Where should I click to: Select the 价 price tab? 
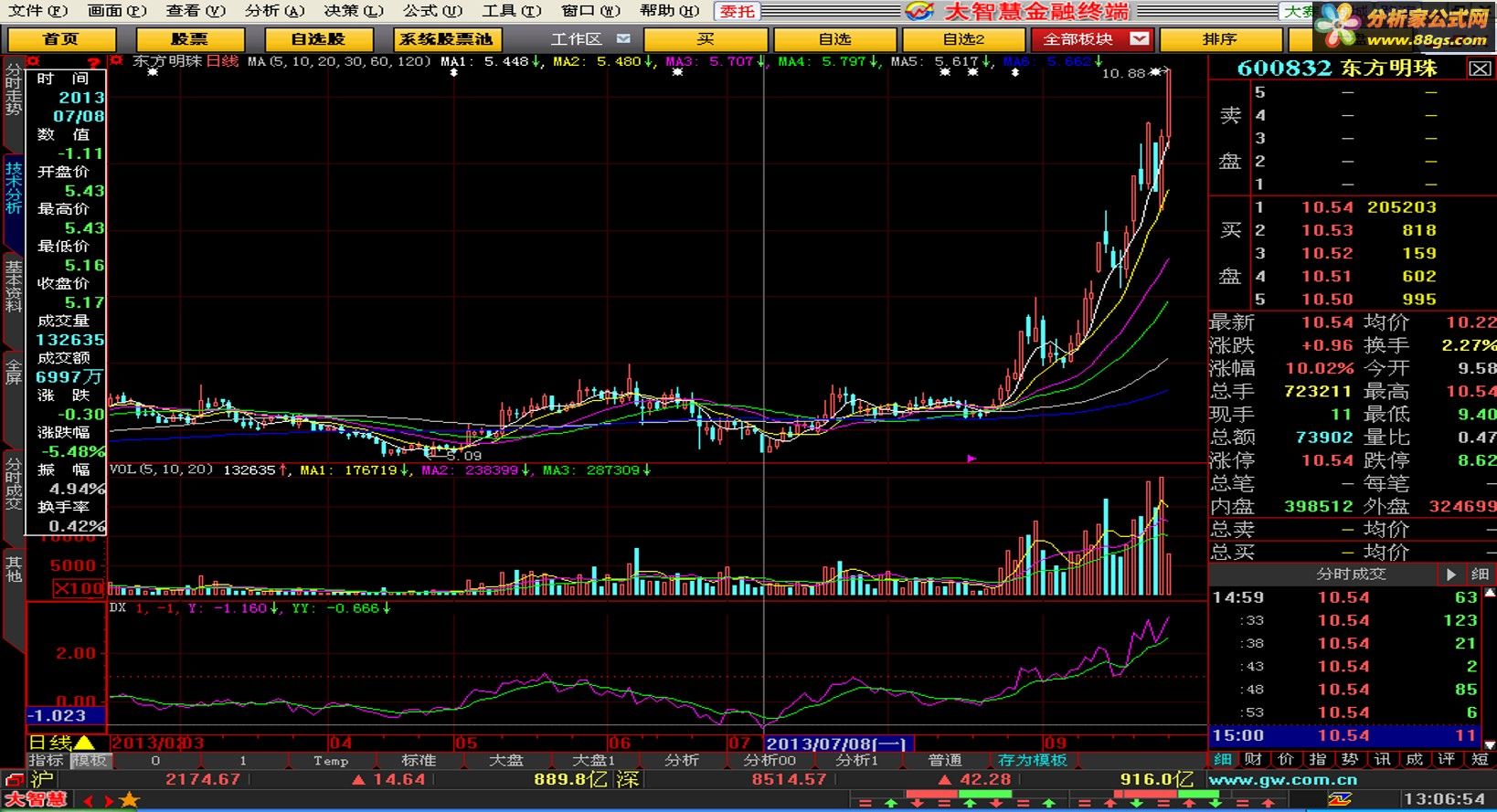pos(1286,759)
